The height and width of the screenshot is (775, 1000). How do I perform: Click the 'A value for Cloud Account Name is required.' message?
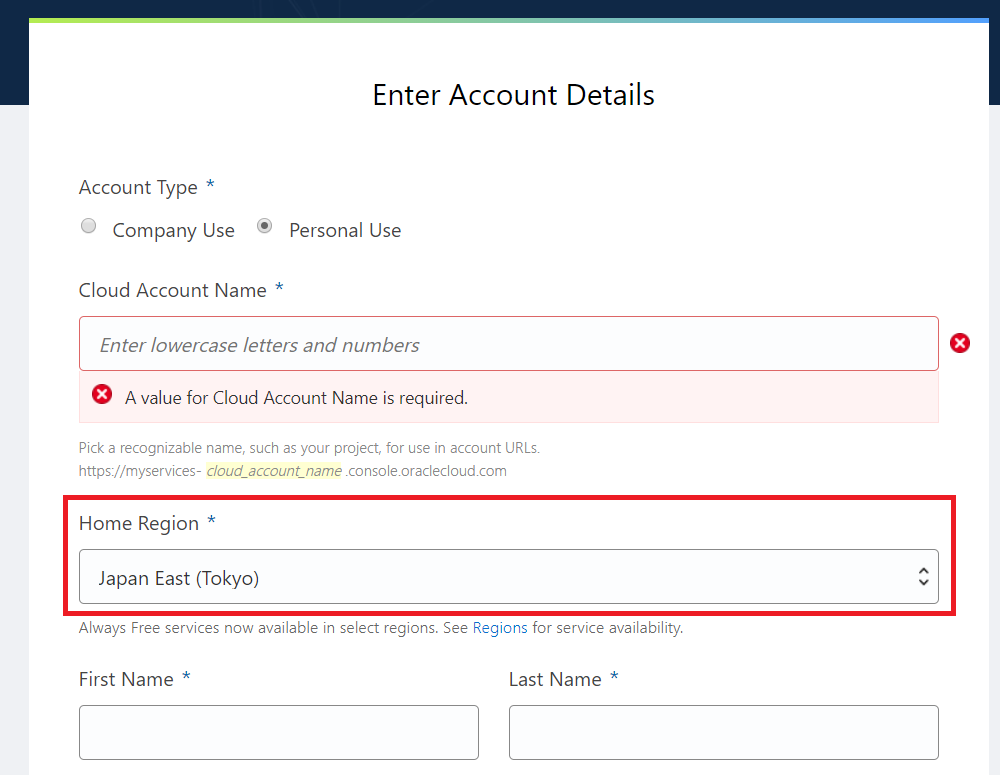tap(296, 398)
